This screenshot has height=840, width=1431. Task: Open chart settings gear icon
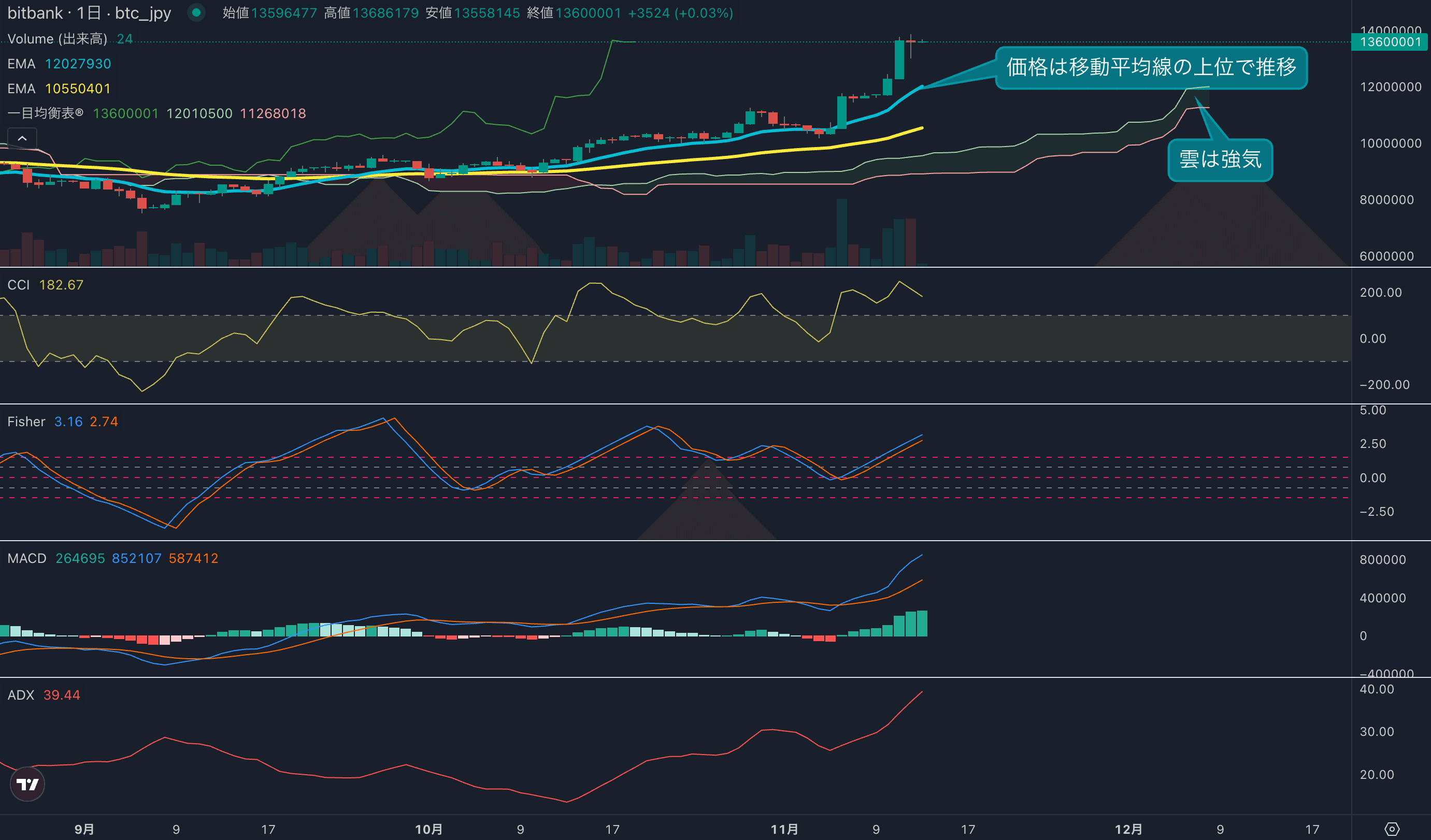coord(1392,829)
